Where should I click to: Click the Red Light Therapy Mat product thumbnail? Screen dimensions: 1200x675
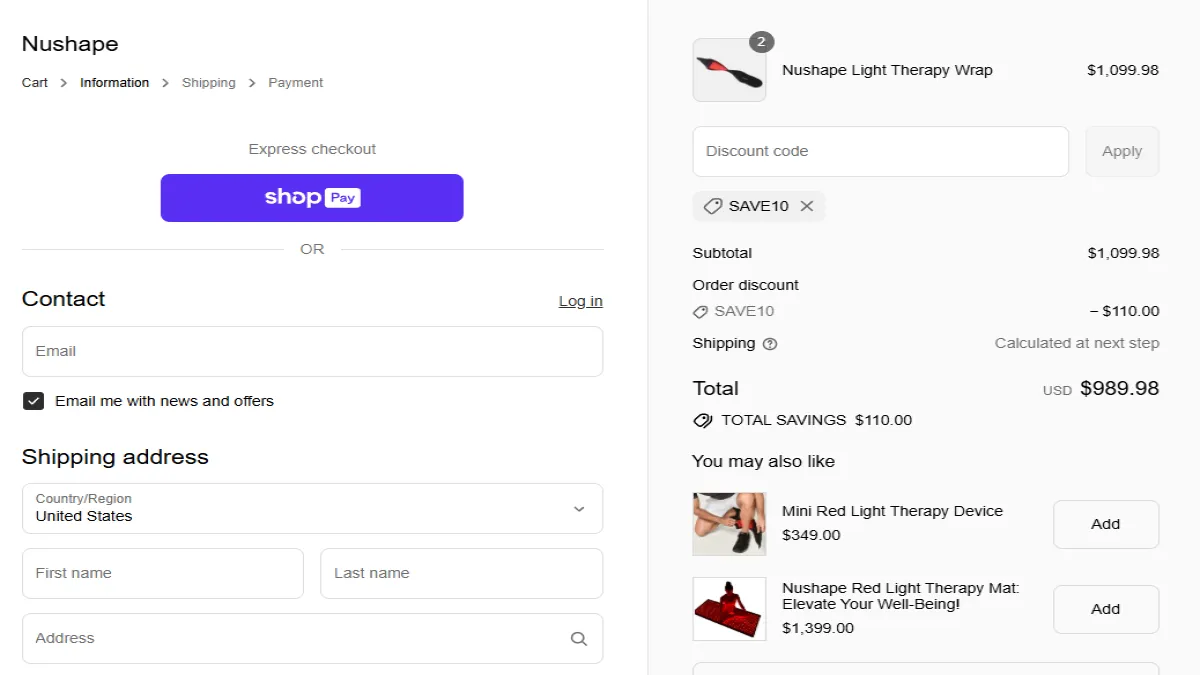click(729, 608)
